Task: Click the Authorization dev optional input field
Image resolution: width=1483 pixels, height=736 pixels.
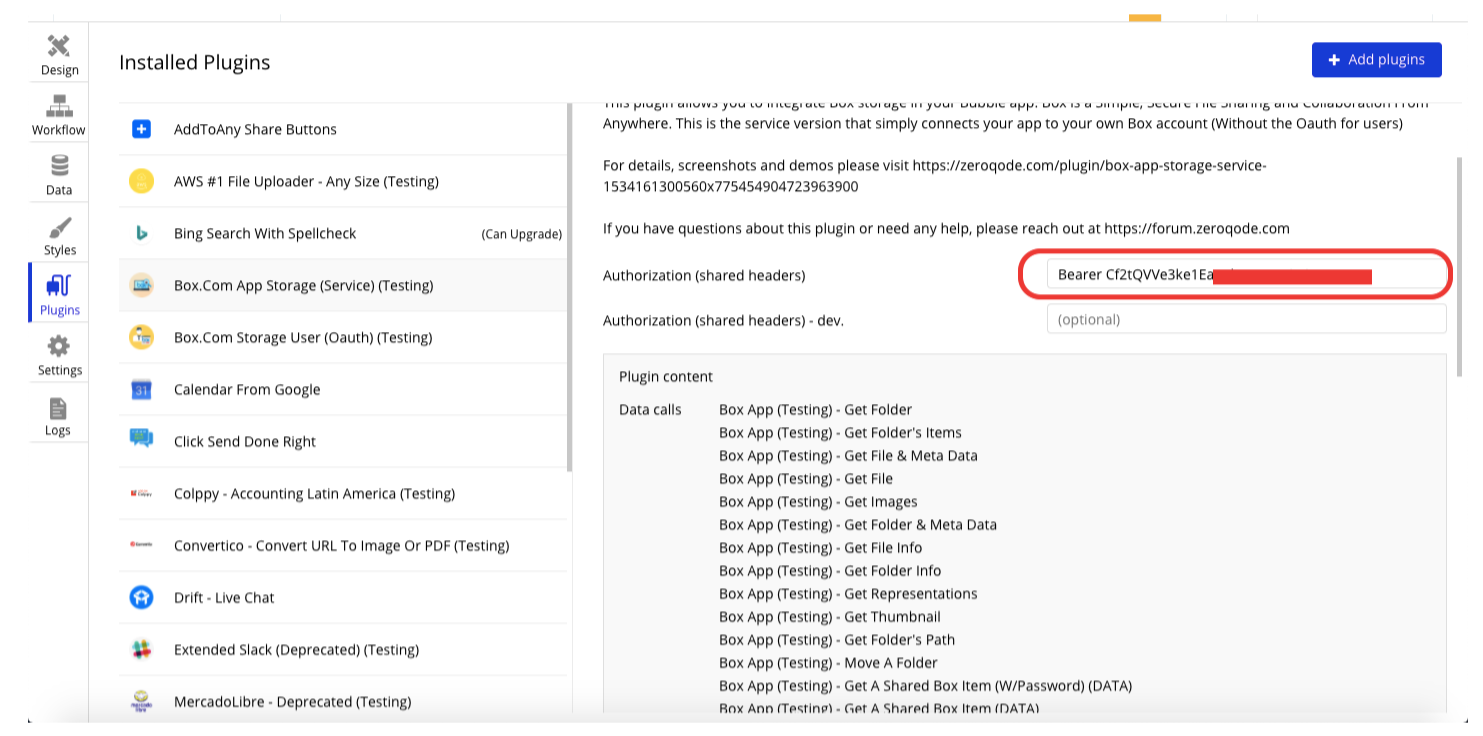Action: tap(1246, 319)
